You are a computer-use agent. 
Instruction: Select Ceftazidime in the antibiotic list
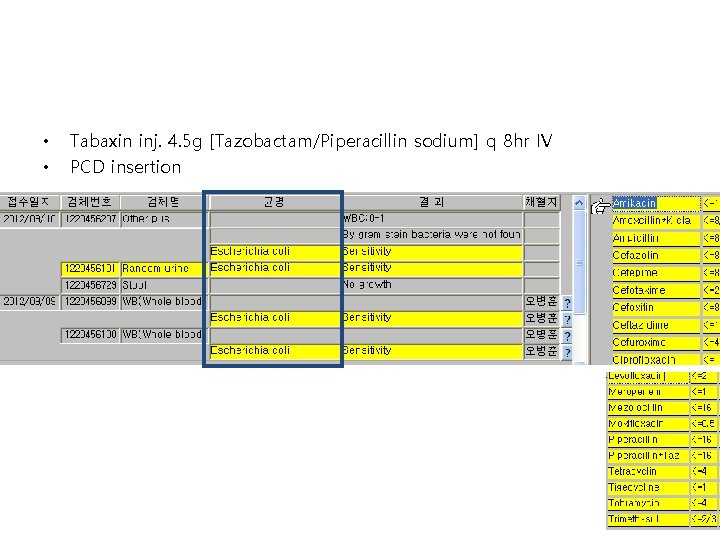(x=656, y=326)
